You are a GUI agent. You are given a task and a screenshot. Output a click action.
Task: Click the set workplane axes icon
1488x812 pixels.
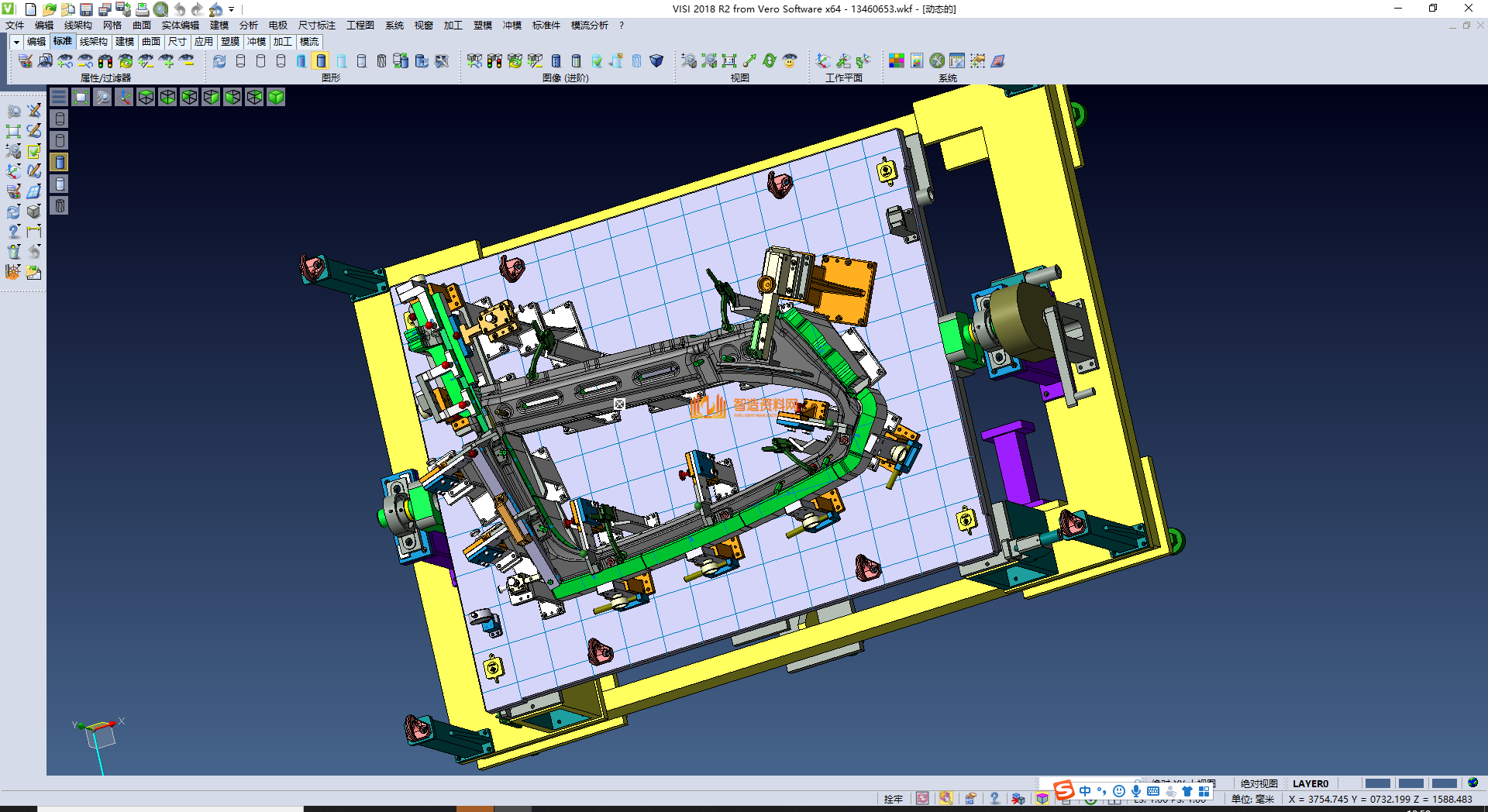(x=823, y=60)
